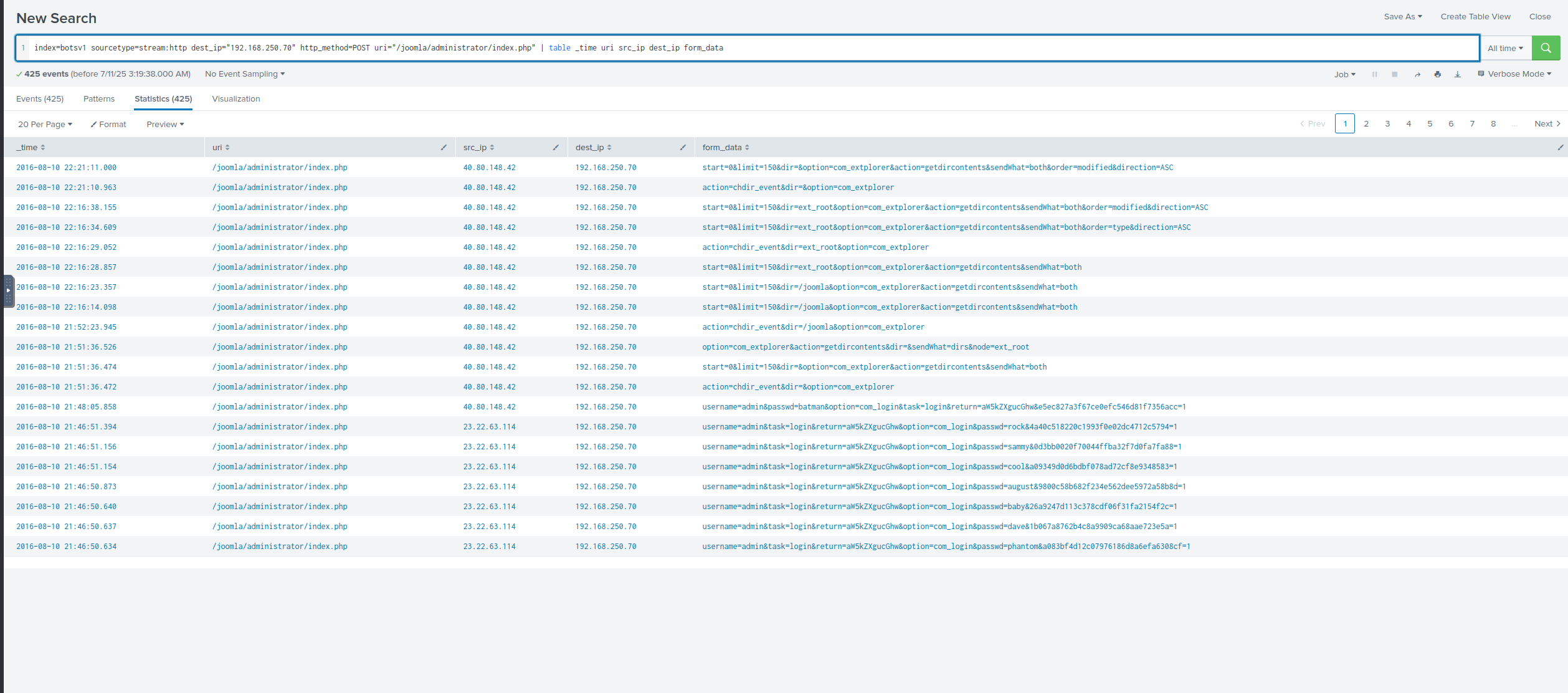Edit form_data column with pencil icon
Screen dimensions: 1568x693
(x=1561, y=148)
